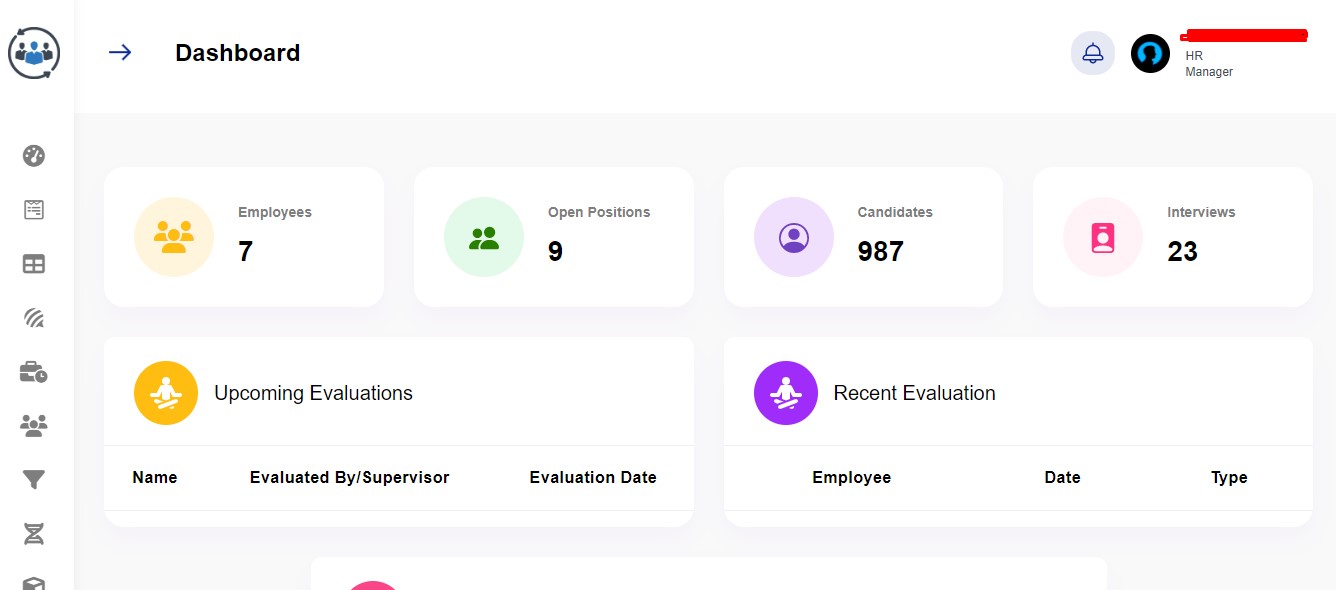1336x590 pixels.
Task: Open the HR Manager profile avatar
Action: pyautogui.click(x=1150, y=54)
